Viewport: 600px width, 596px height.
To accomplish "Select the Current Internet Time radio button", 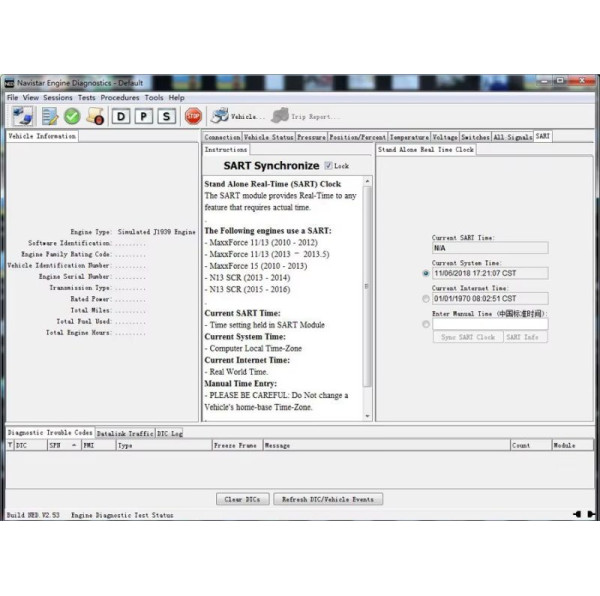I will pos(426,298).
